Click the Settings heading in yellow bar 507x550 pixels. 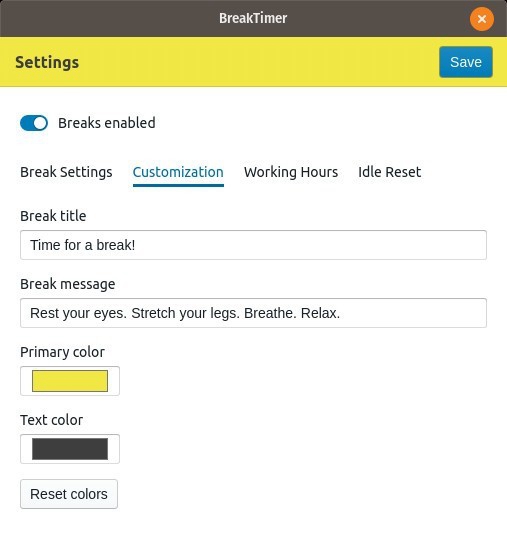coord(47,62)
